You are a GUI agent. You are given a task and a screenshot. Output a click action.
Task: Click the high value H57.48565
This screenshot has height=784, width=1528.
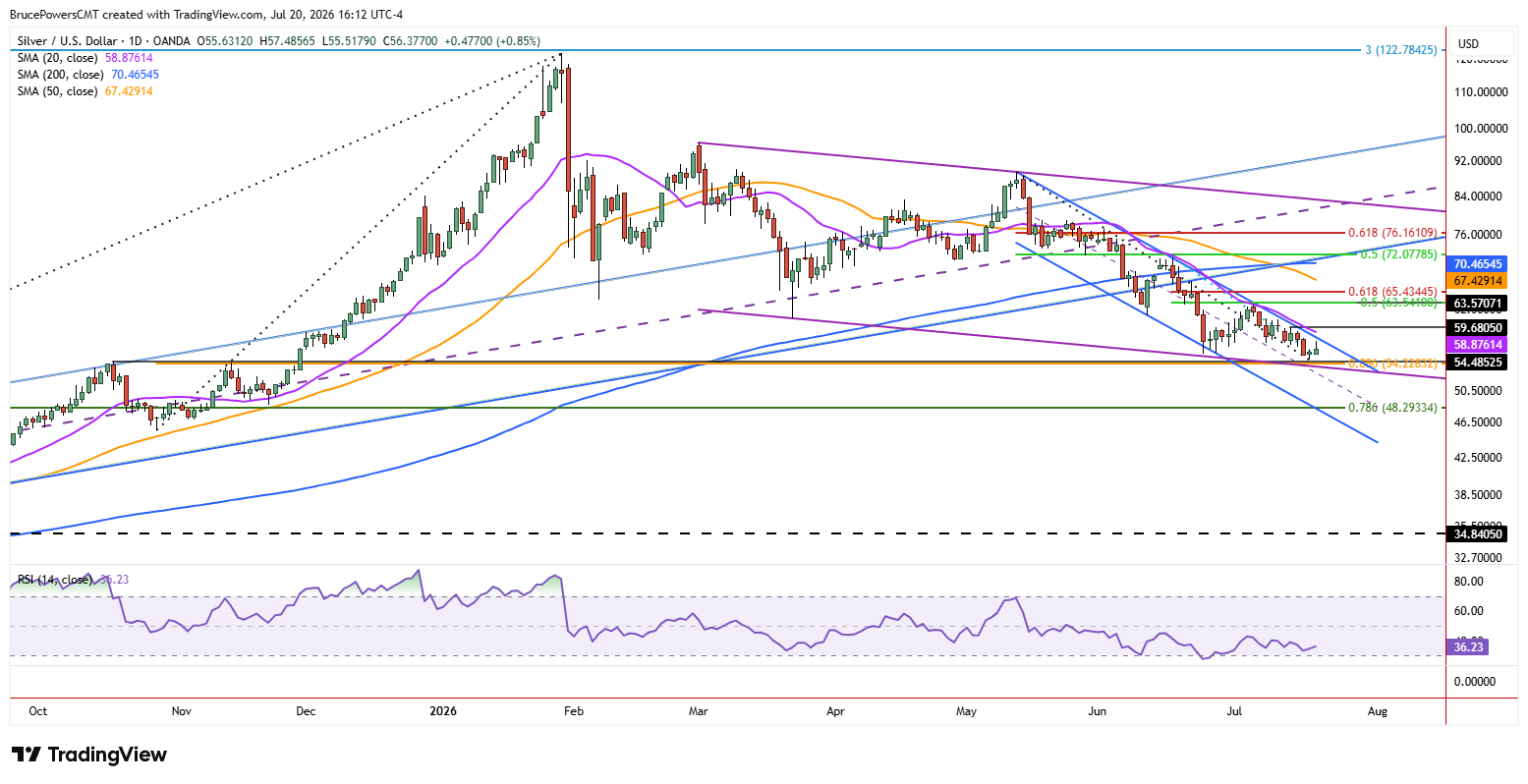pos(287,41)
